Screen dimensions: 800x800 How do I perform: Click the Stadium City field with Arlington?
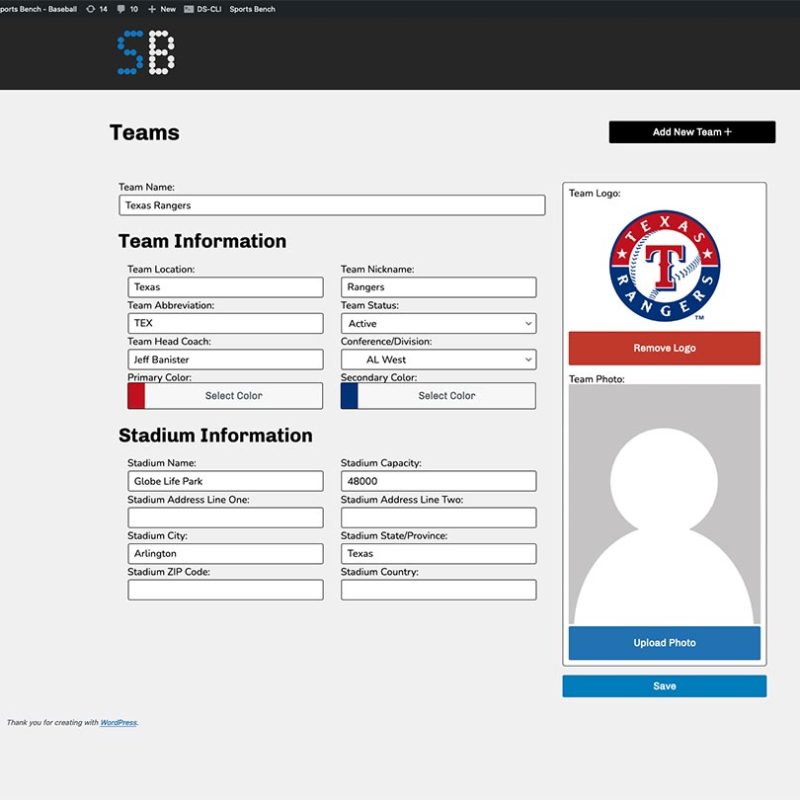[x=226, y=554]
